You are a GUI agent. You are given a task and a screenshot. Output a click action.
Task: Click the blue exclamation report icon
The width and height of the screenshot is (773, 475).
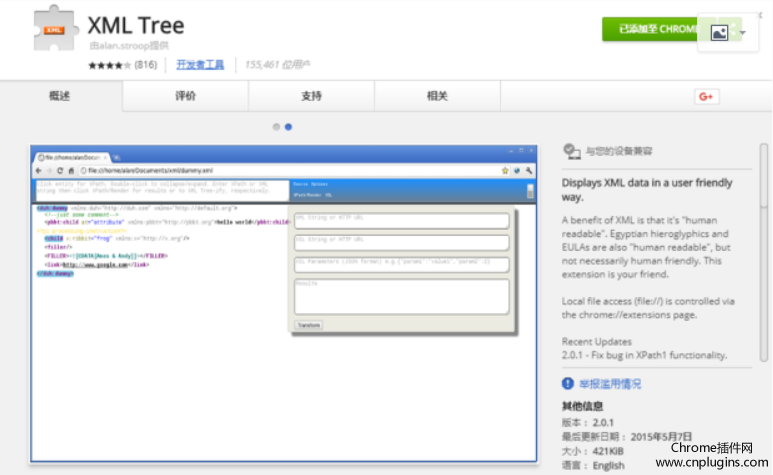point(567,383)
